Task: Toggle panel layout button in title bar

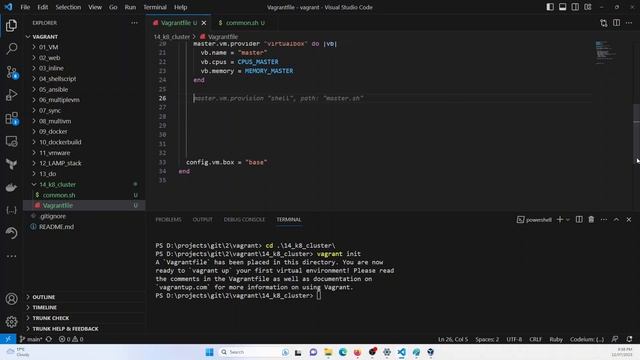Action: tap(562, 7)
